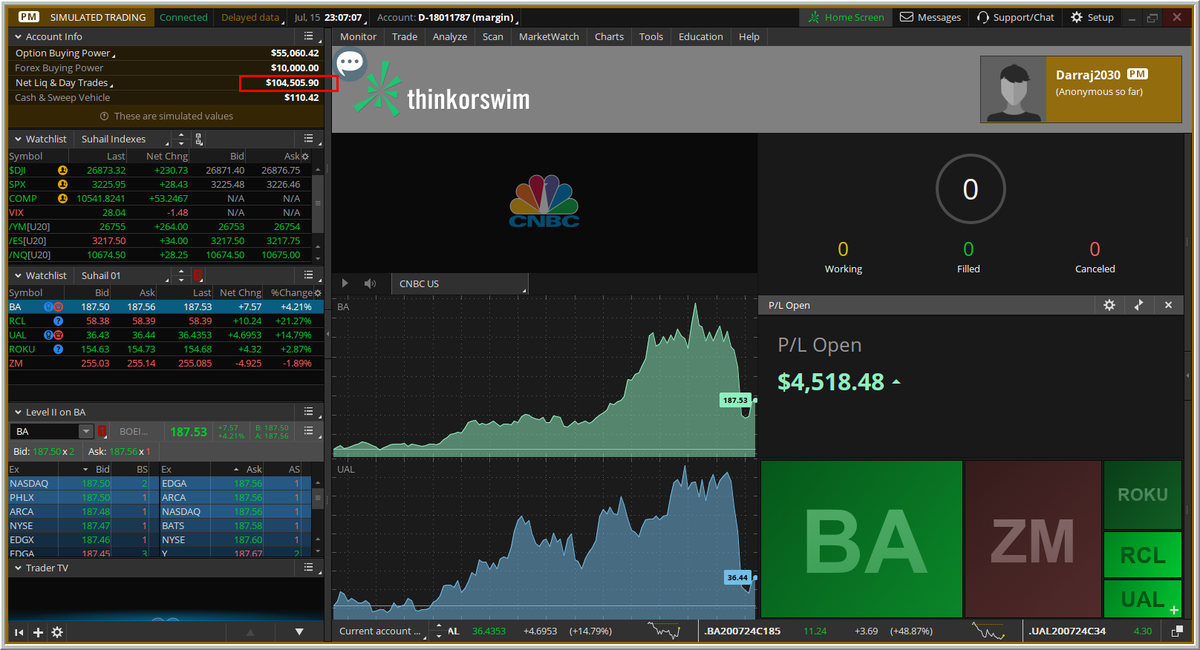1200x650 pixels.
Task: Step through watchlists using Suhail Indexes stepper
Action: click(180, 139)
